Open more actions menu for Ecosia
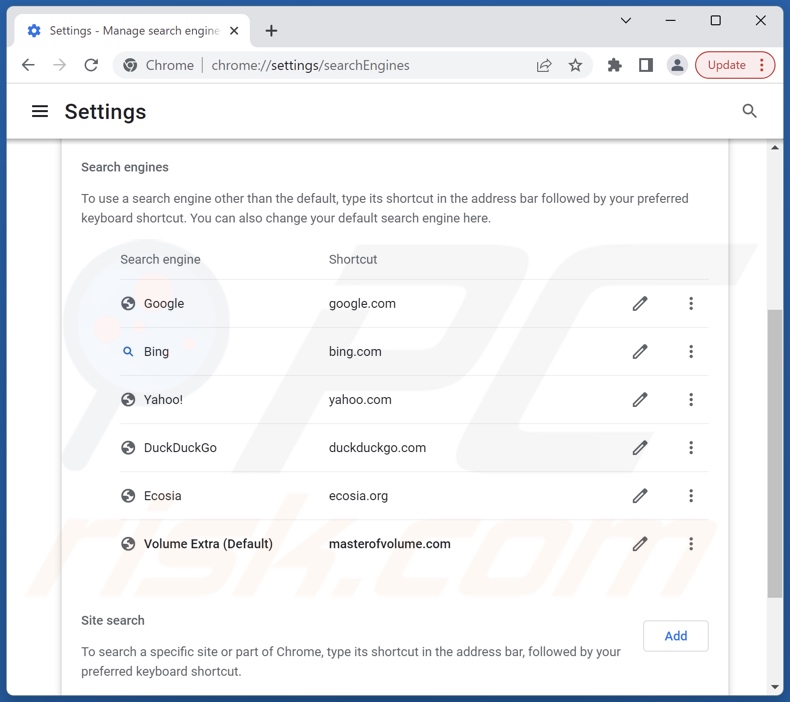790x702 pixels. pyautogui.click(x=691, y=496)
